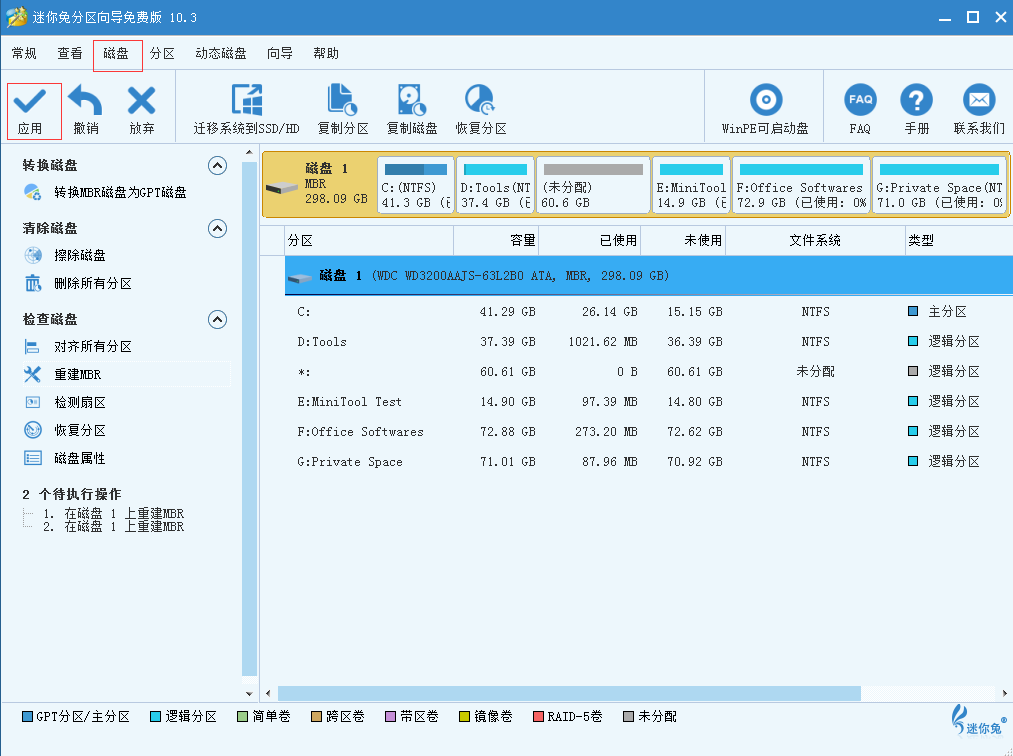Choose 检测扇区 in the sidebar
The height and width of the screenshot is (756, 1013).
coord(79,402)
